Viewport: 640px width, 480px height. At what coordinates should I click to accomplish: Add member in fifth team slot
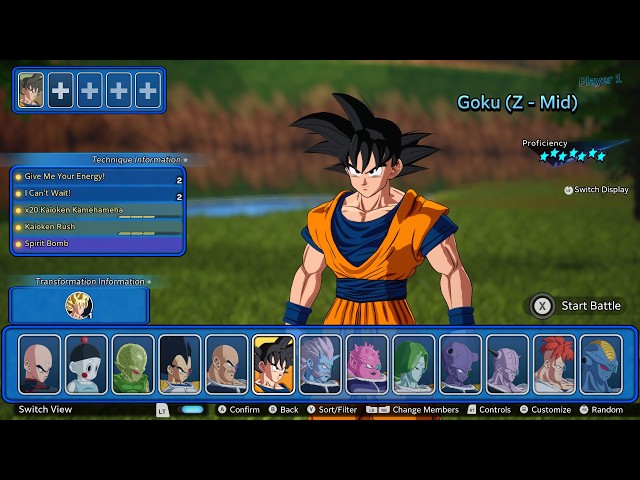click(148, 90)
